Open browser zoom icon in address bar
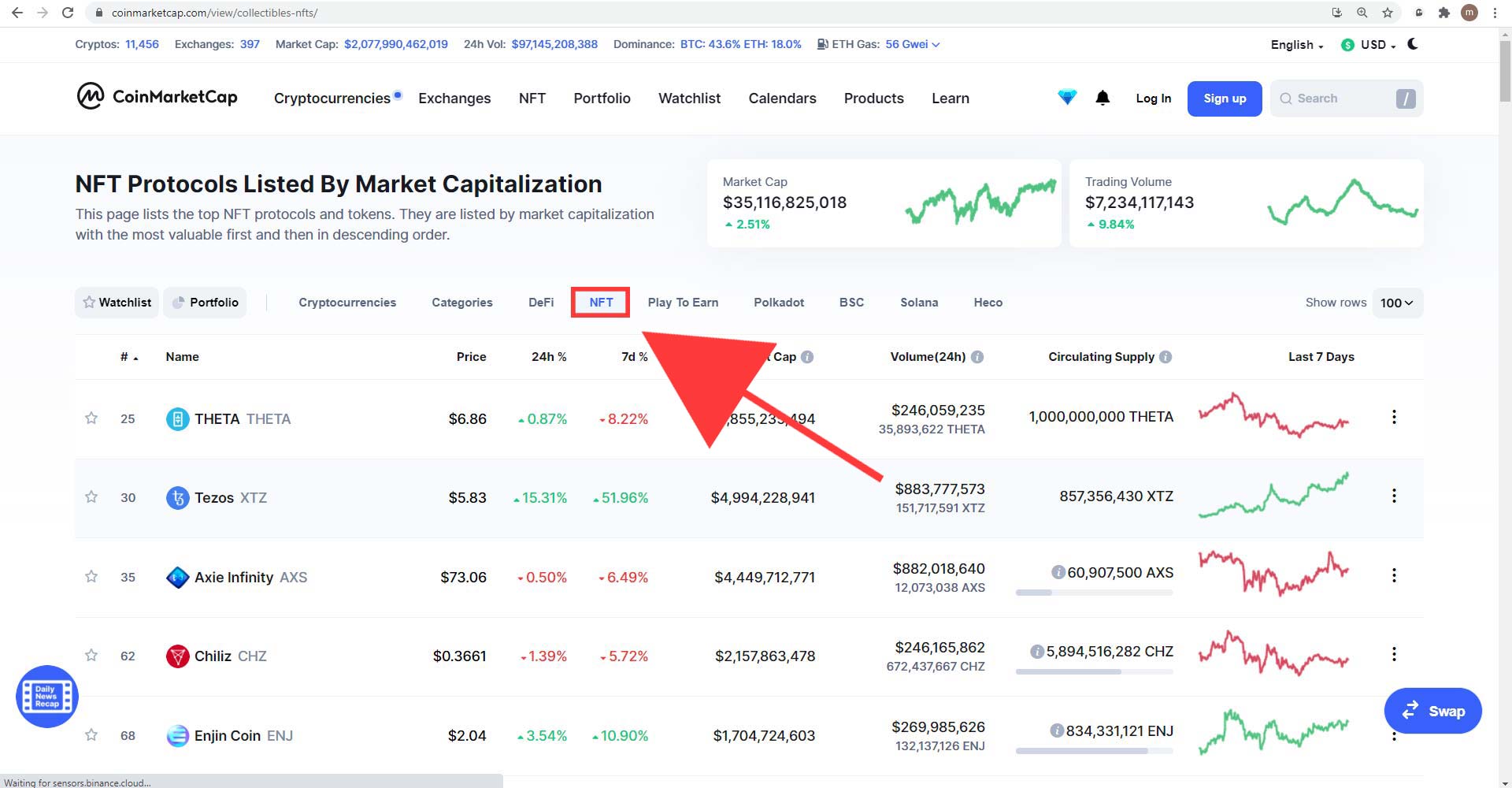The image size is (1512, 788). point(1362,13)
